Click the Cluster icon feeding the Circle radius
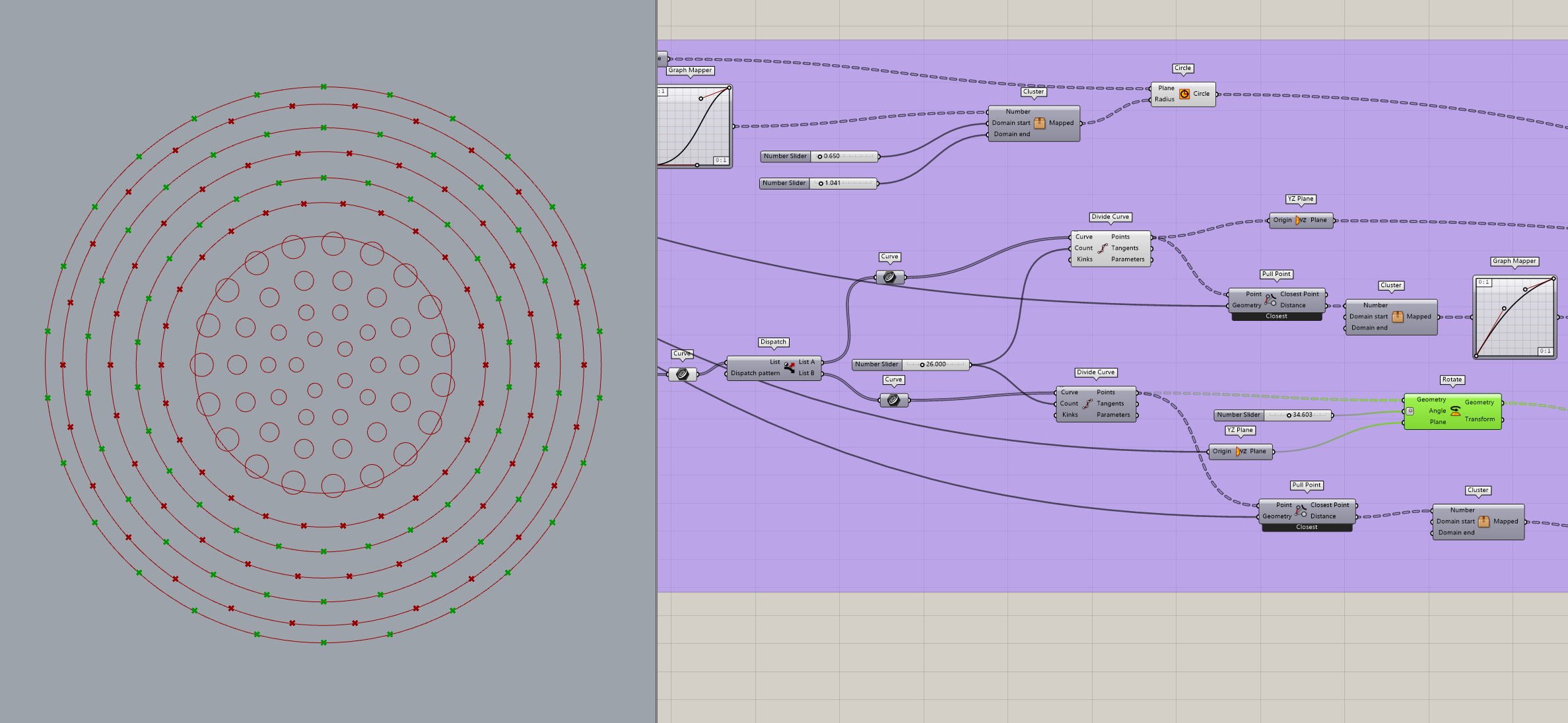The width and height of the screenshot is (1568, 723). (1039, 123)
